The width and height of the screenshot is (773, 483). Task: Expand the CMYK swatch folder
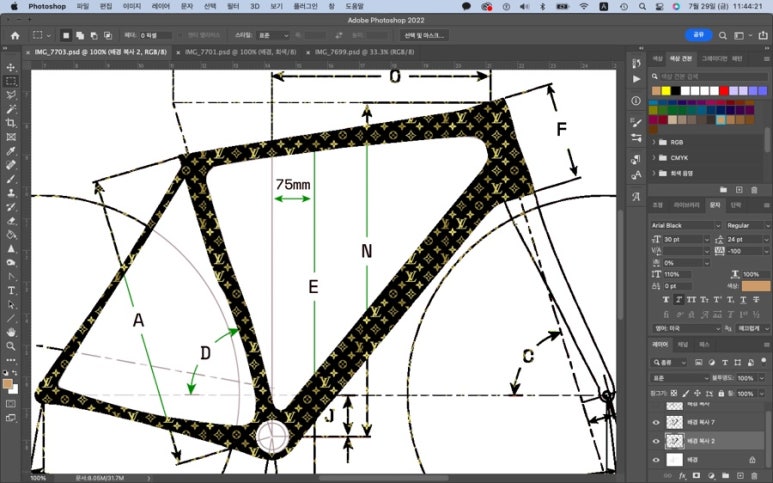(654, 158)
